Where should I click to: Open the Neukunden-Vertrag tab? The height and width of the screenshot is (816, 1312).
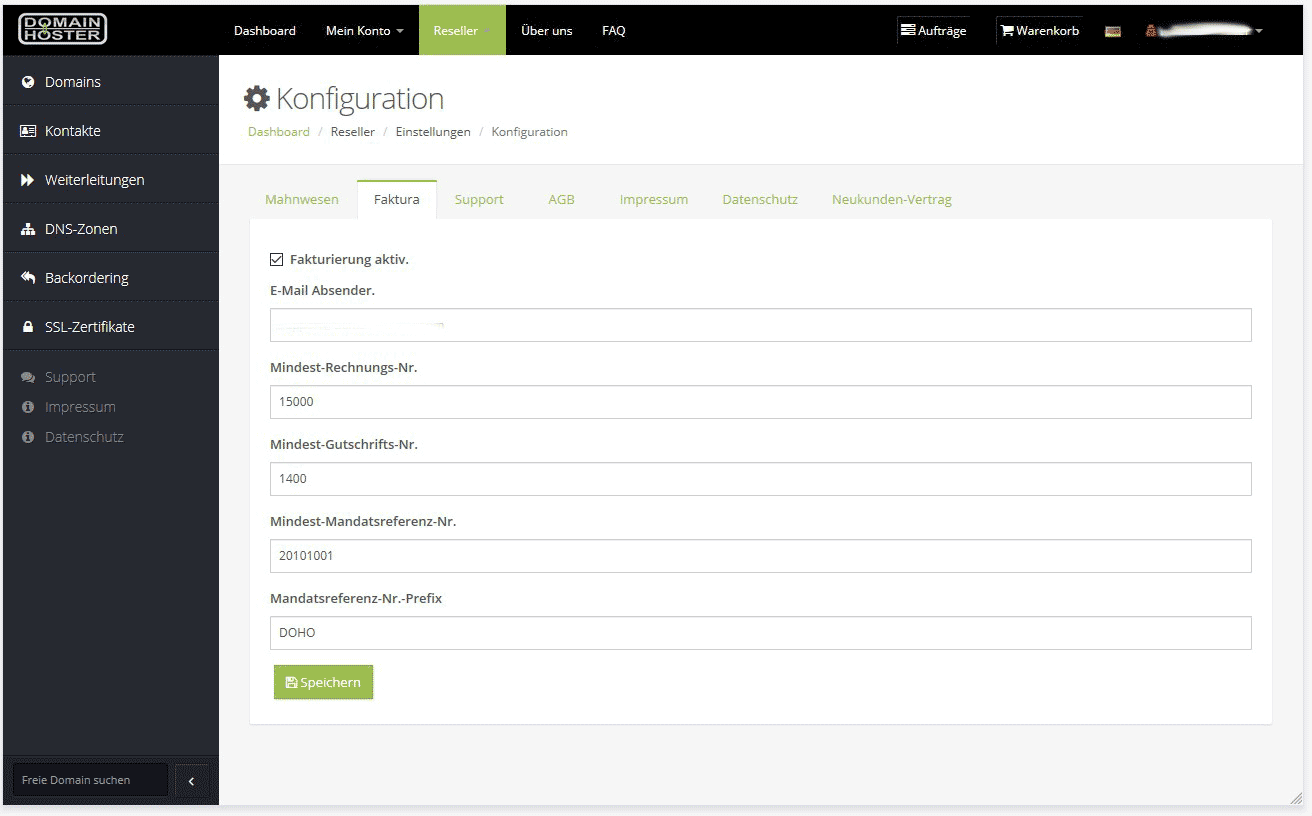pos(892,199)
